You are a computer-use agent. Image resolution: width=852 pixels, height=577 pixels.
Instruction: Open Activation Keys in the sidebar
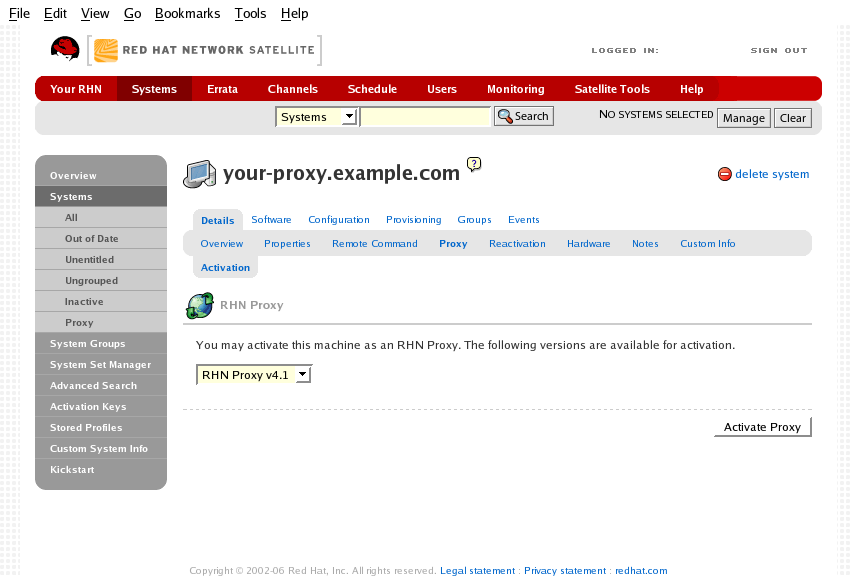click(101, 406)
